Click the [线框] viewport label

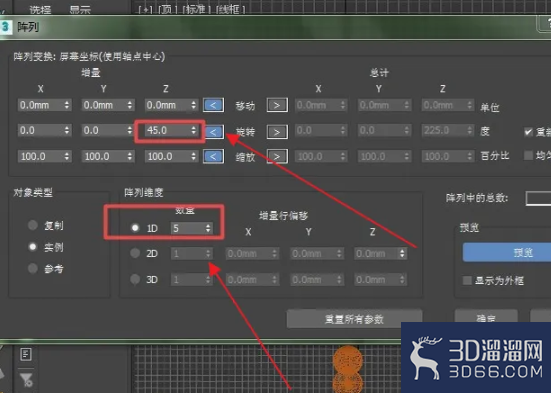tap(230, 9)
